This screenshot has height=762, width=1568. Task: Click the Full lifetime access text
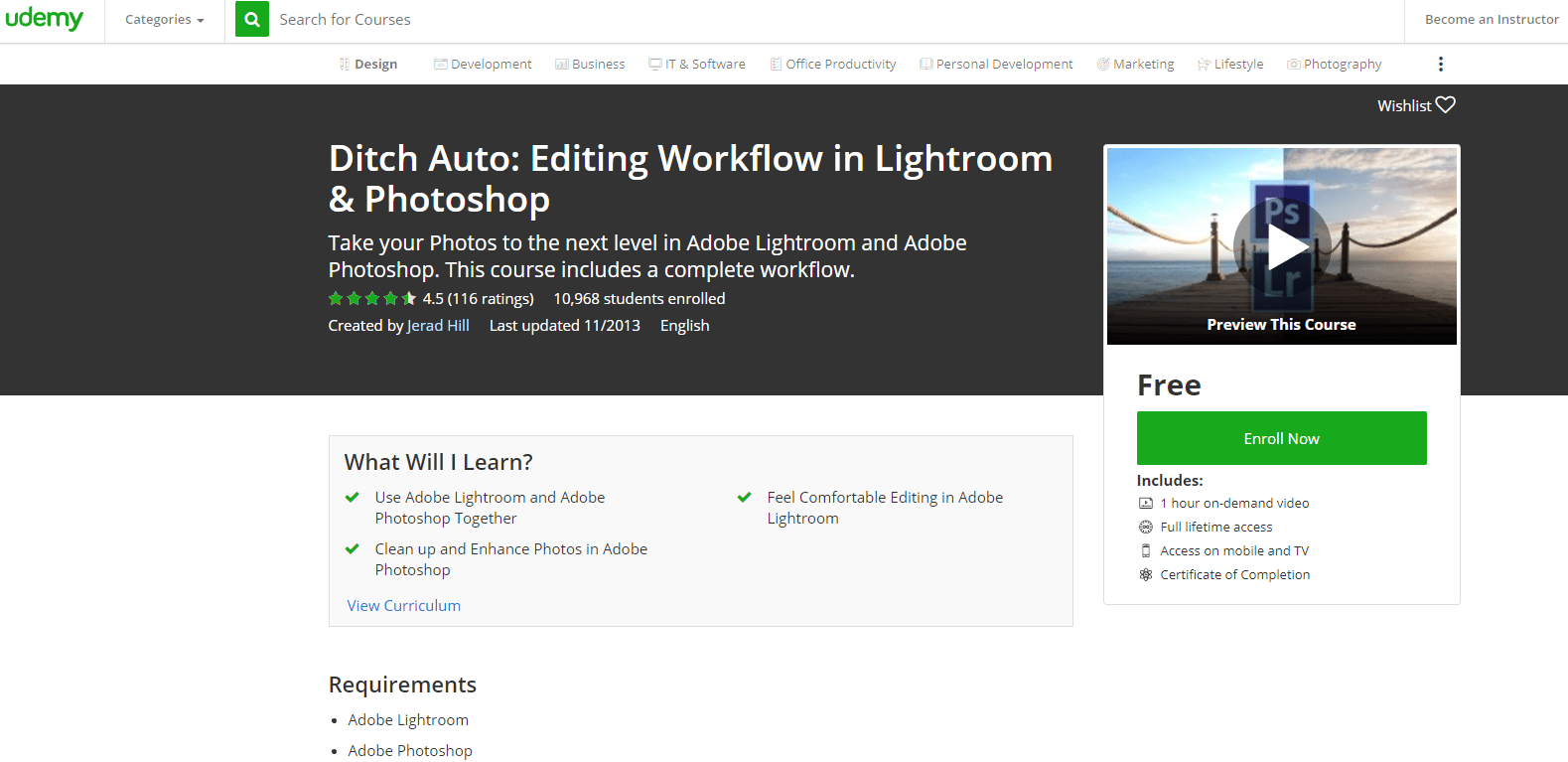[x=1216, y=528]
